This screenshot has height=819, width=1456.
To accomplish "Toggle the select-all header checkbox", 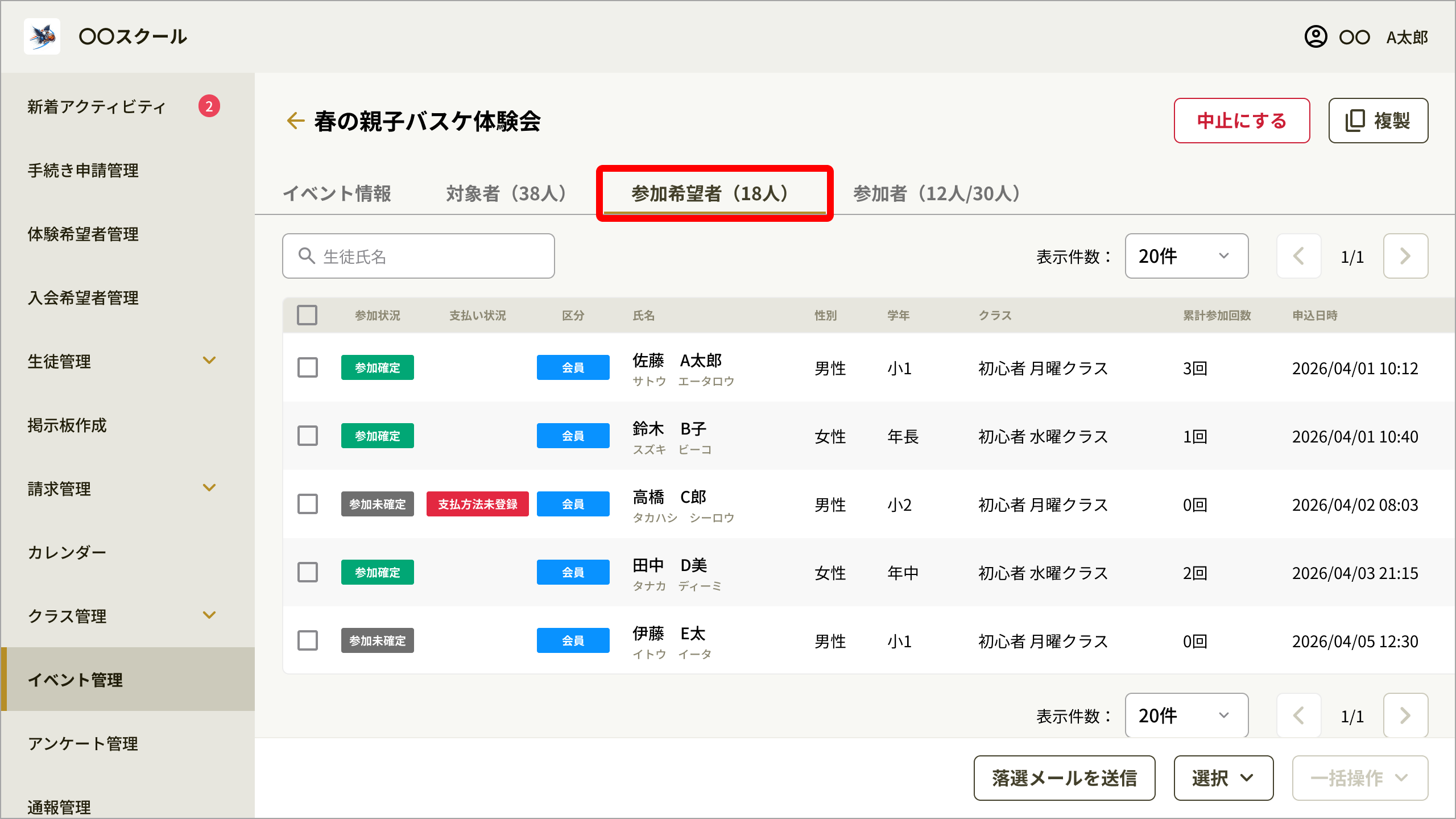I will (307, 315).
